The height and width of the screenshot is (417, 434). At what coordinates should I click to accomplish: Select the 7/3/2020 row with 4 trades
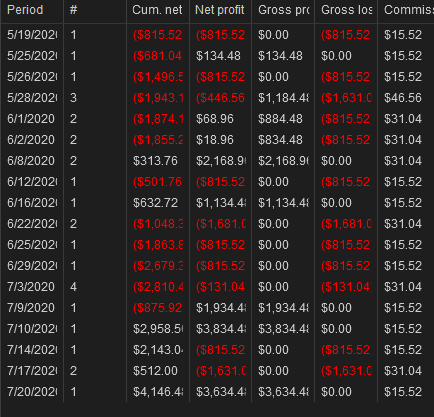tap(217, 287)
